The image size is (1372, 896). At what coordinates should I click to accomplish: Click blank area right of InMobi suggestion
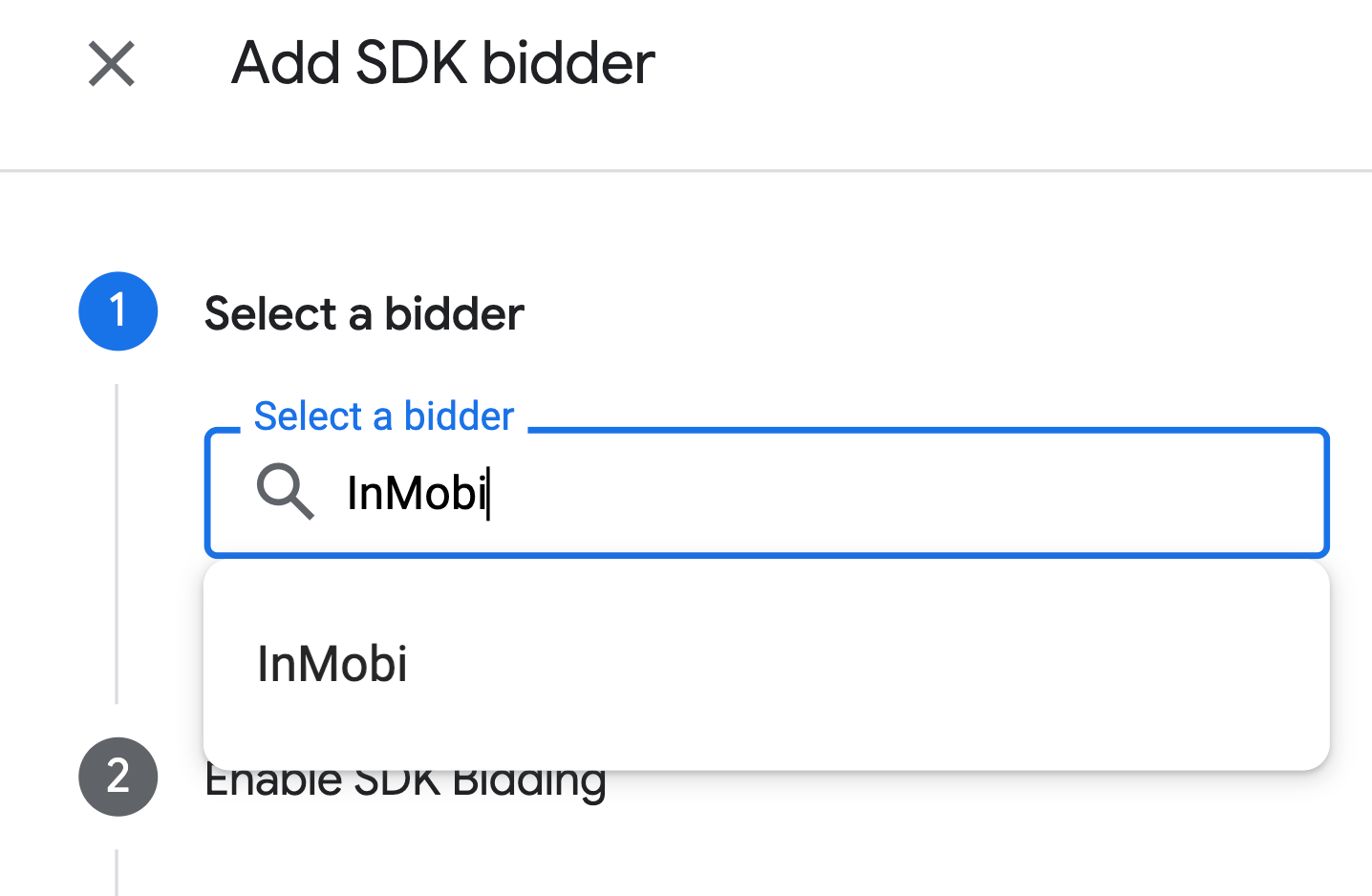pos(860,664)
